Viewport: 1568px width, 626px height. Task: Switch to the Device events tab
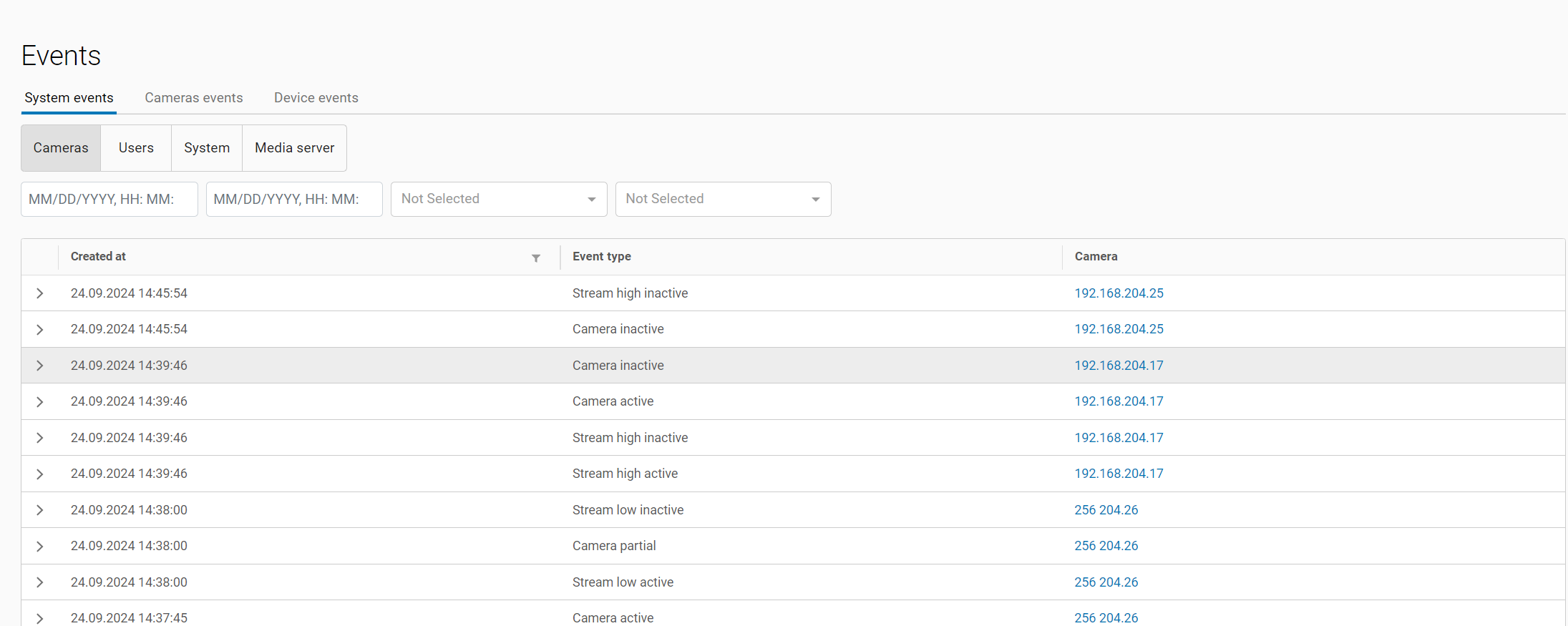[316, 98]
